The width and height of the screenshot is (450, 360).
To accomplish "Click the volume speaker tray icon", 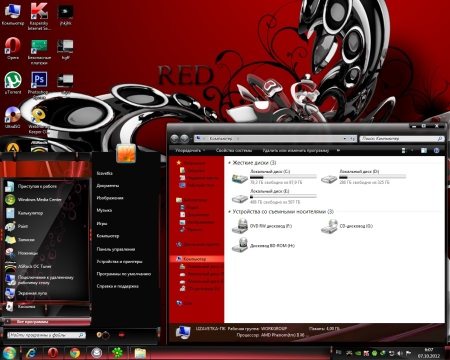I will pos(399,353).
